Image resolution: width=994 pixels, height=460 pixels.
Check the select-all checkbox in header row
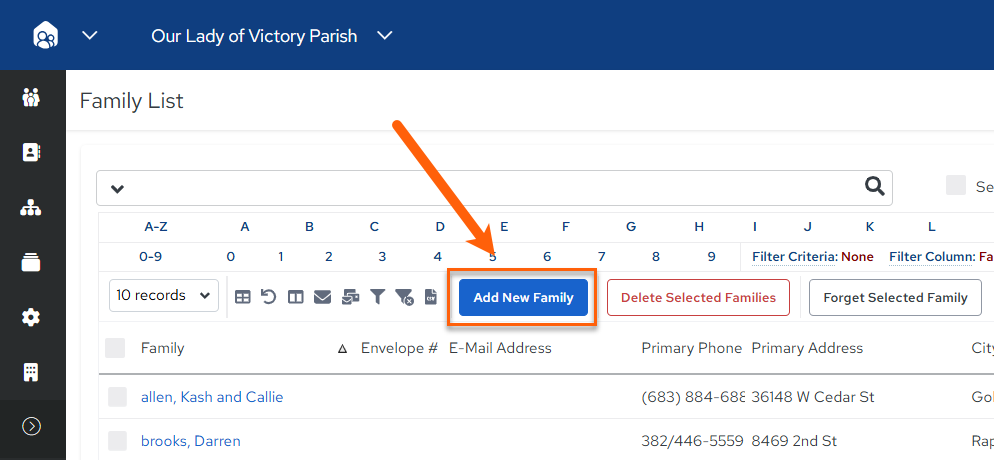coord(115,348)
